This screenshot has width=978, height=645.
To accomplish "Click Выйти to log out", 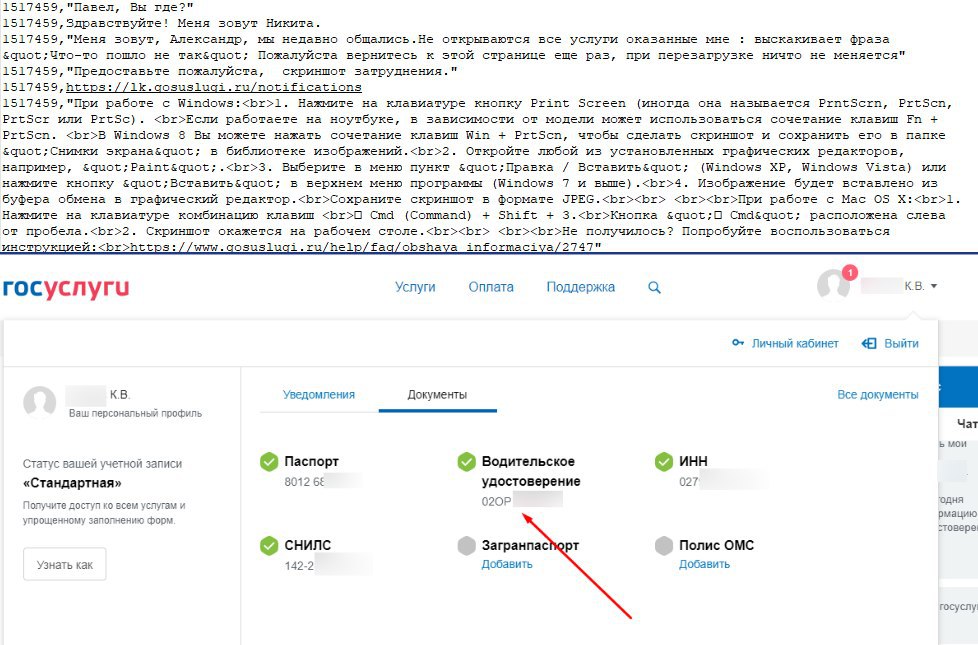I will 901,343.
